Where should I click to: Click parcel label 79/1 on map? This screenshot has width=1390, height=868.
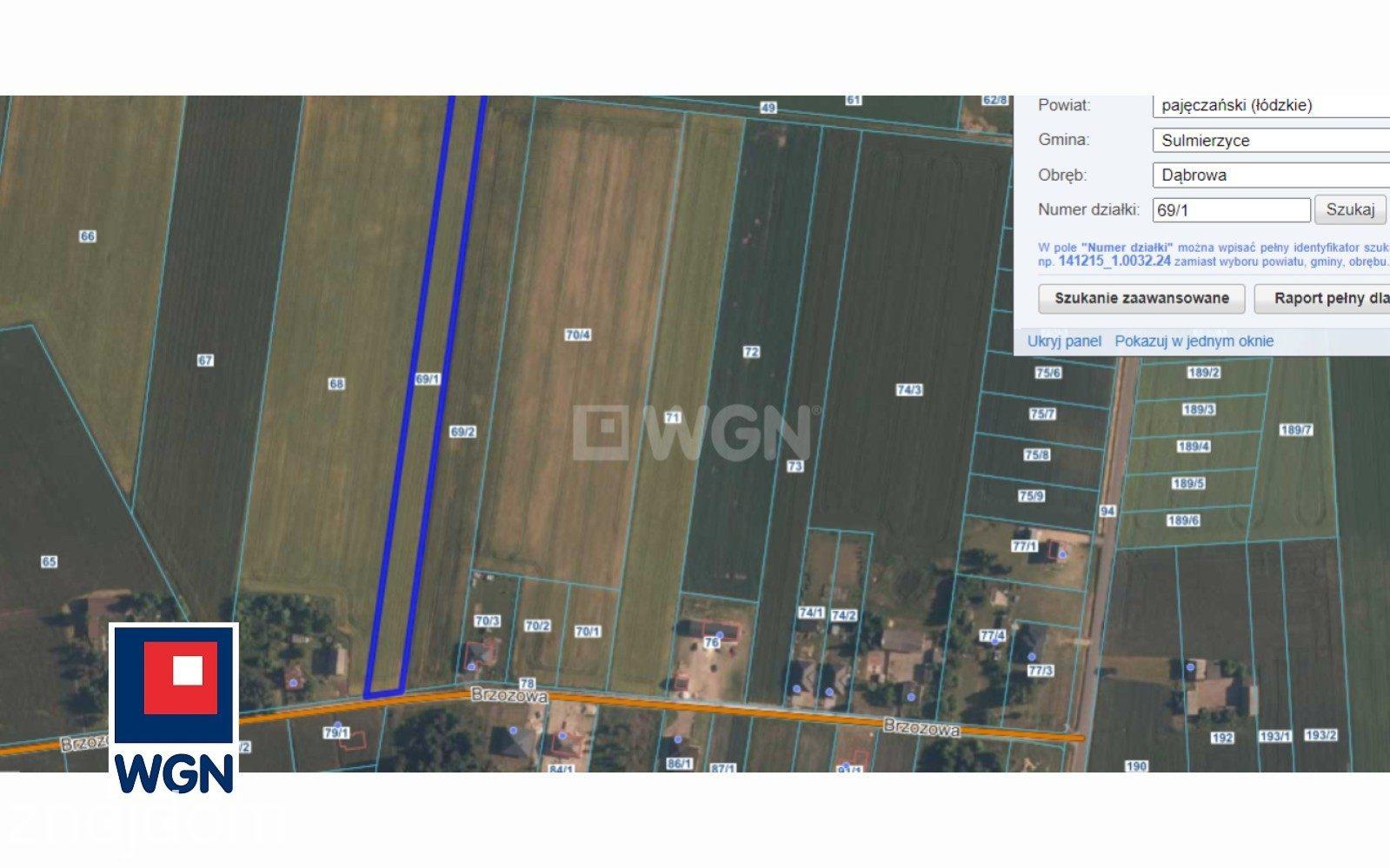coord(336,732)
